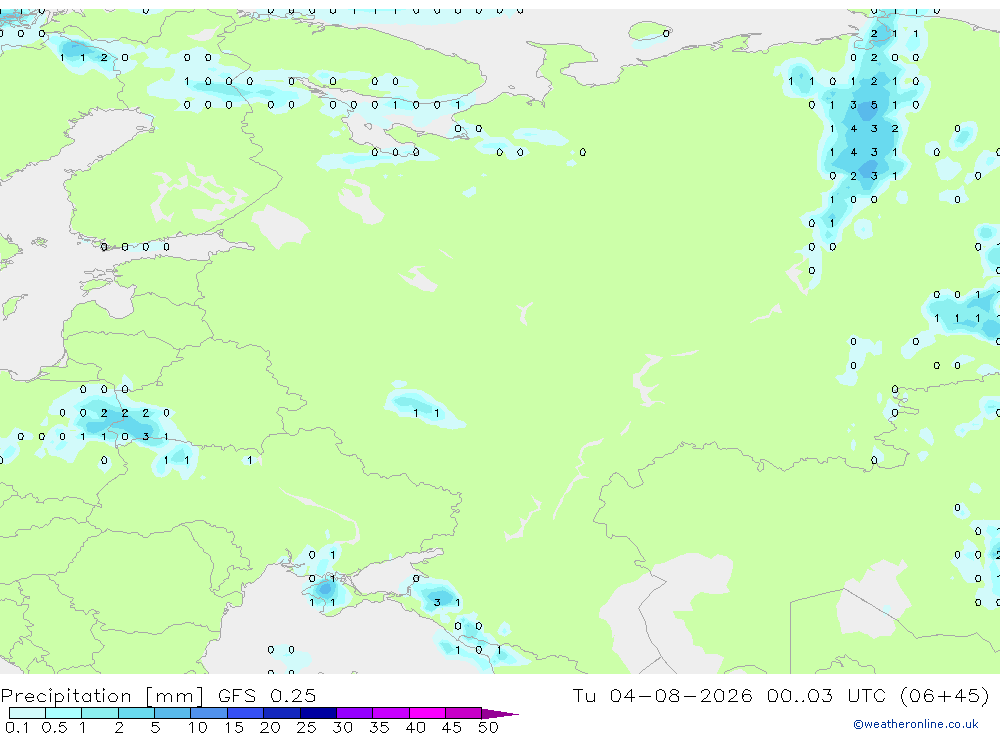The height and width of the screenshot is (733, 1000).
Task: Select the legend swatch between 15 and 20
Action: [246, 713]
